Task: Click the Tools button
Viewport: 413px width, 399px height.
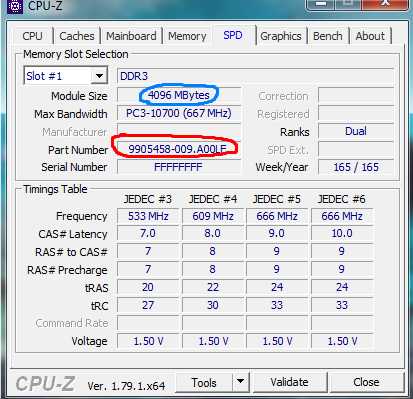Action: [x=204, y=382]
